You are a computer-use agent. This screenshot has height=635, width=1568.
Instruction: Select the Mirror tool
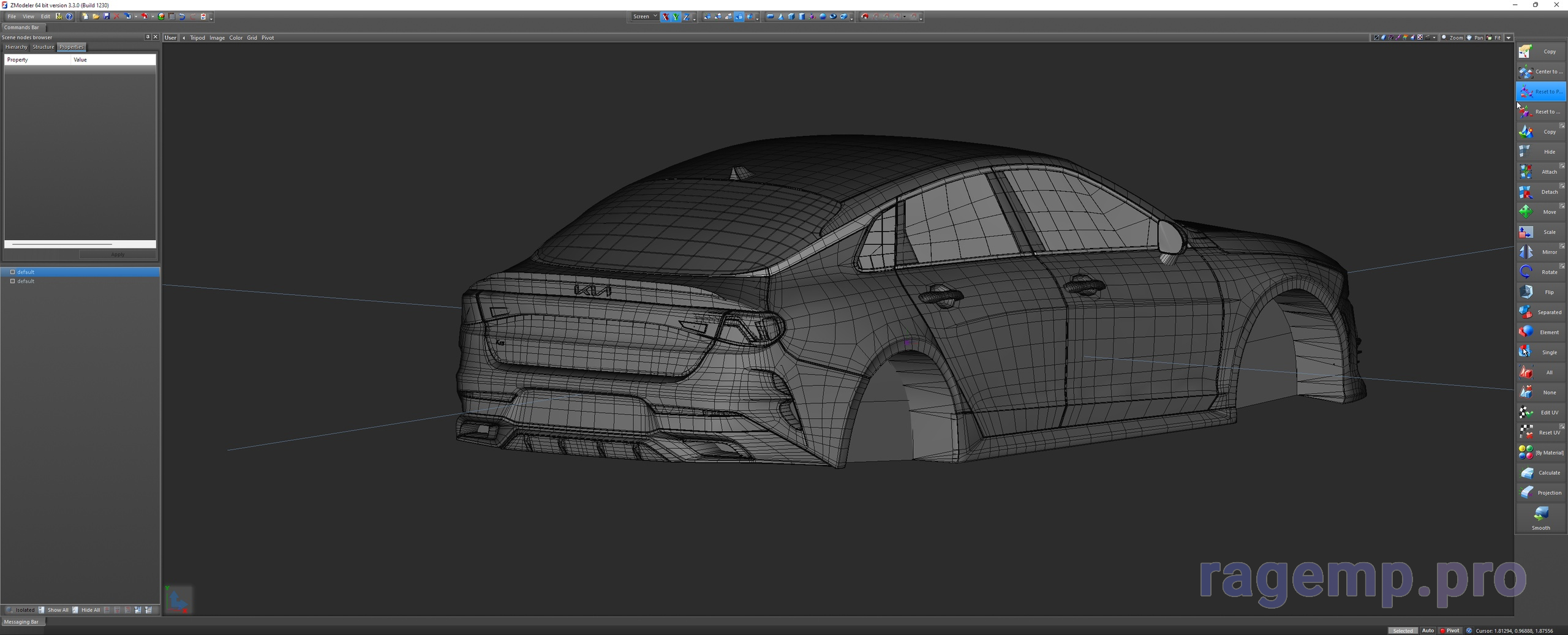tap(1541, 252)
